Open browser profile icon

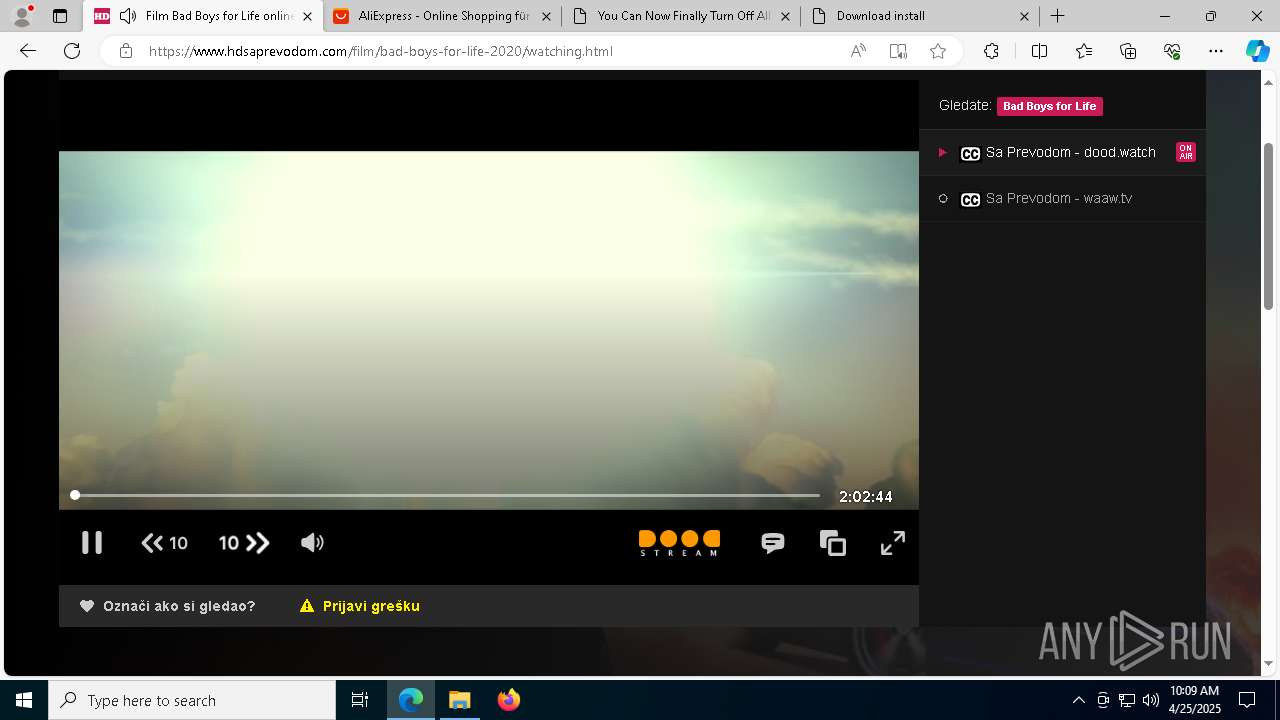click(x=22, y=16)
